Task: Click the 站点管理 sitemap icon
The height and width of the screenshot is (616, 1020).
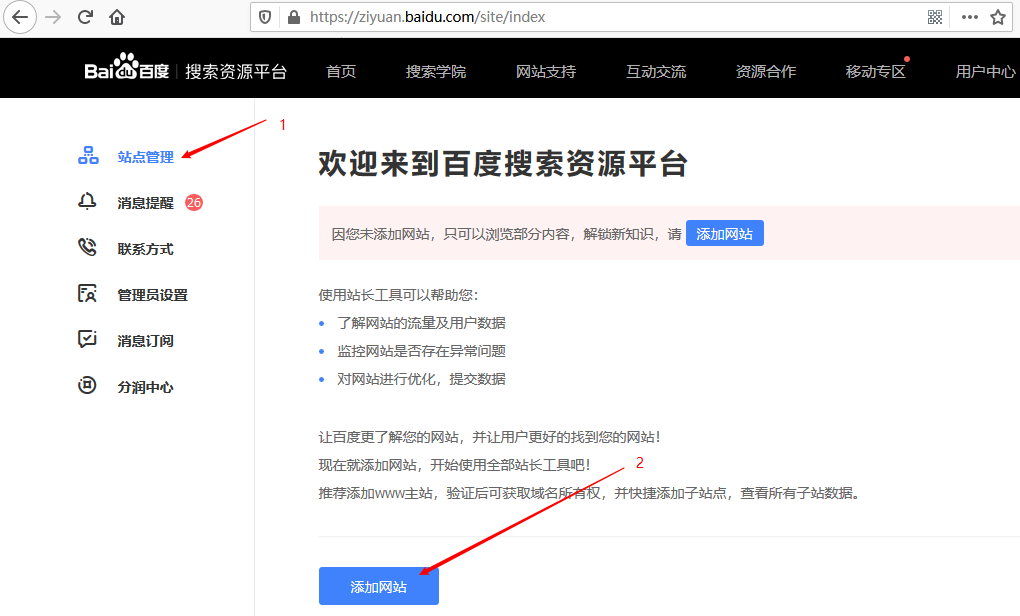Action: [88, 155]
